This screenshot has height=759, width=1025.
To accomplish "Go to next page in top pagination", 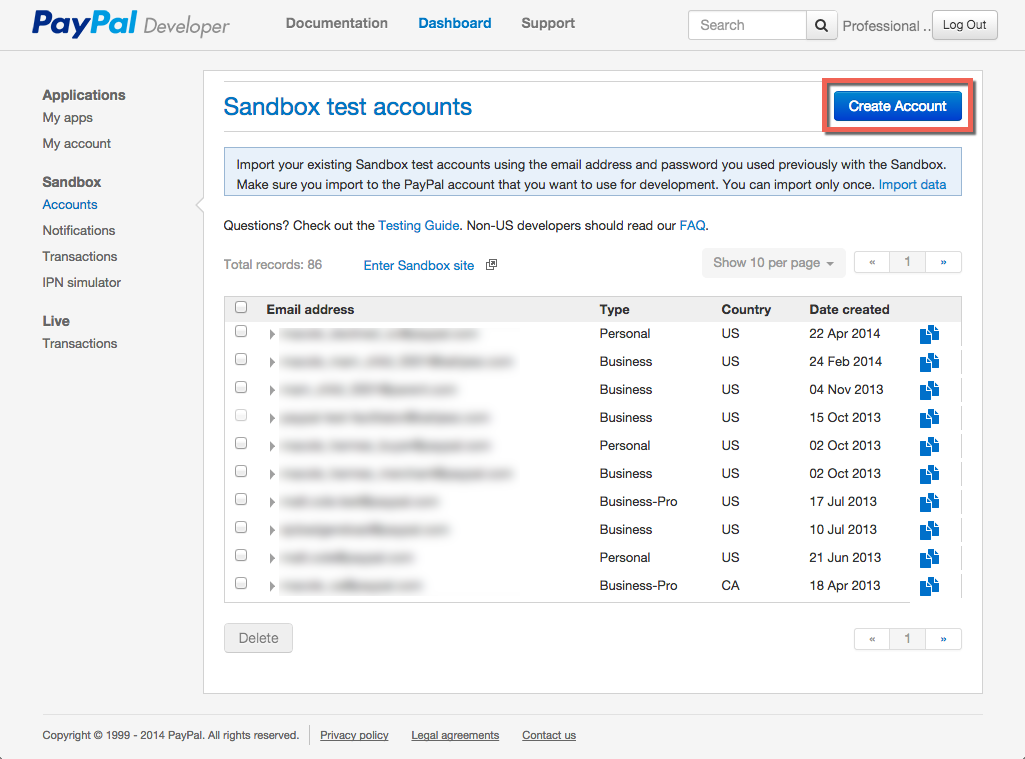I will pyautogui.click(x=943, y=262).
